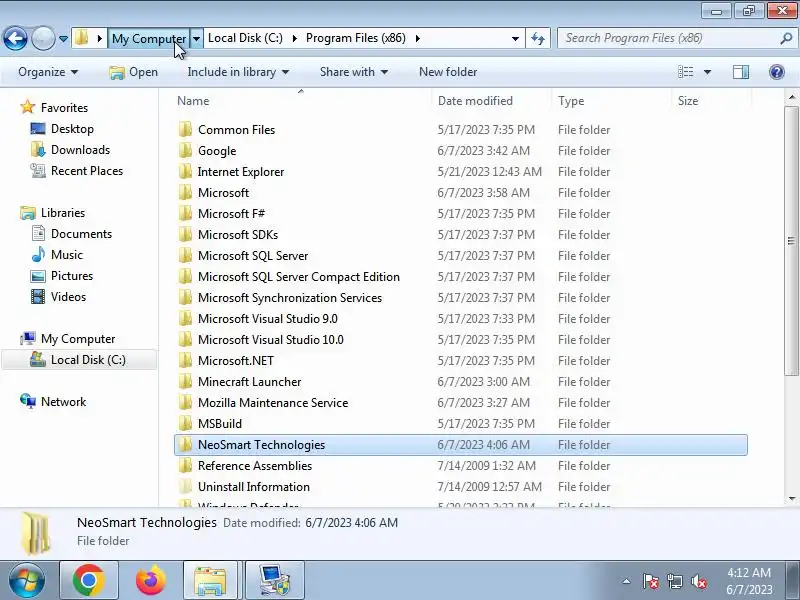Click the Program Files (x86) breadcrumb
800x600 pixels.
(x=356, y=38)
